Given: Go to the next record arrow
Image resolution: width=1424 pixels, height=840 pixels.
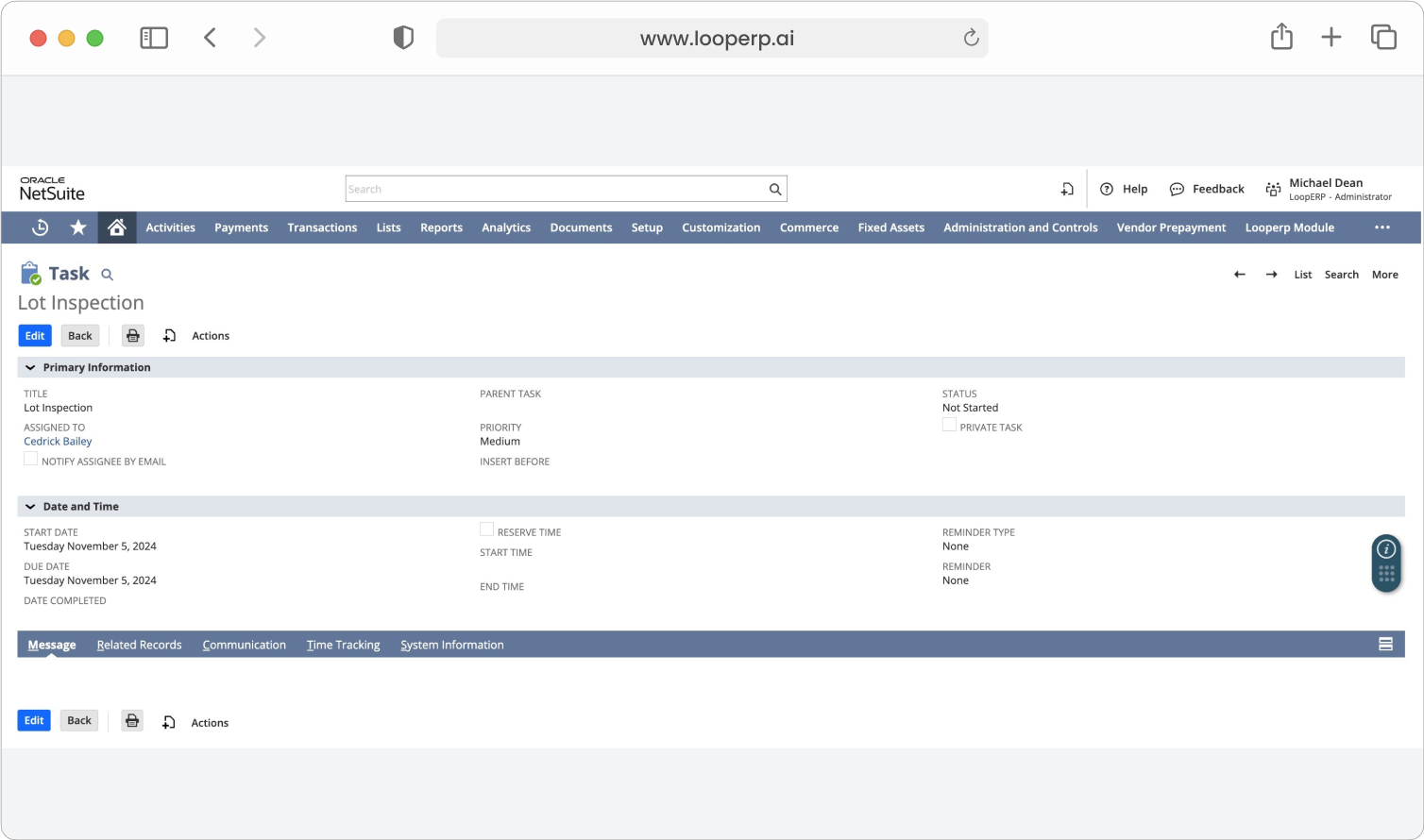Looking at the screenshot, I should [1272, 275].
